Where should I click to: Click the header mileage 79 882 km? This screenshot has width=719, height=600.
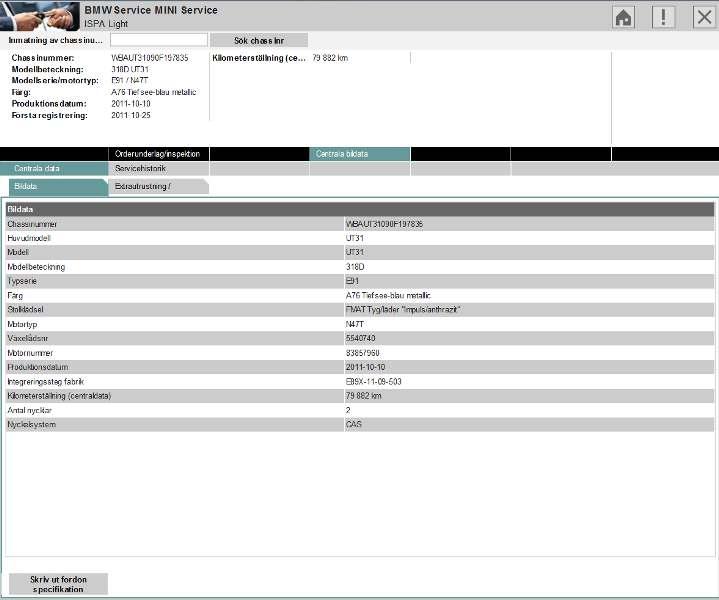point(330,58)
